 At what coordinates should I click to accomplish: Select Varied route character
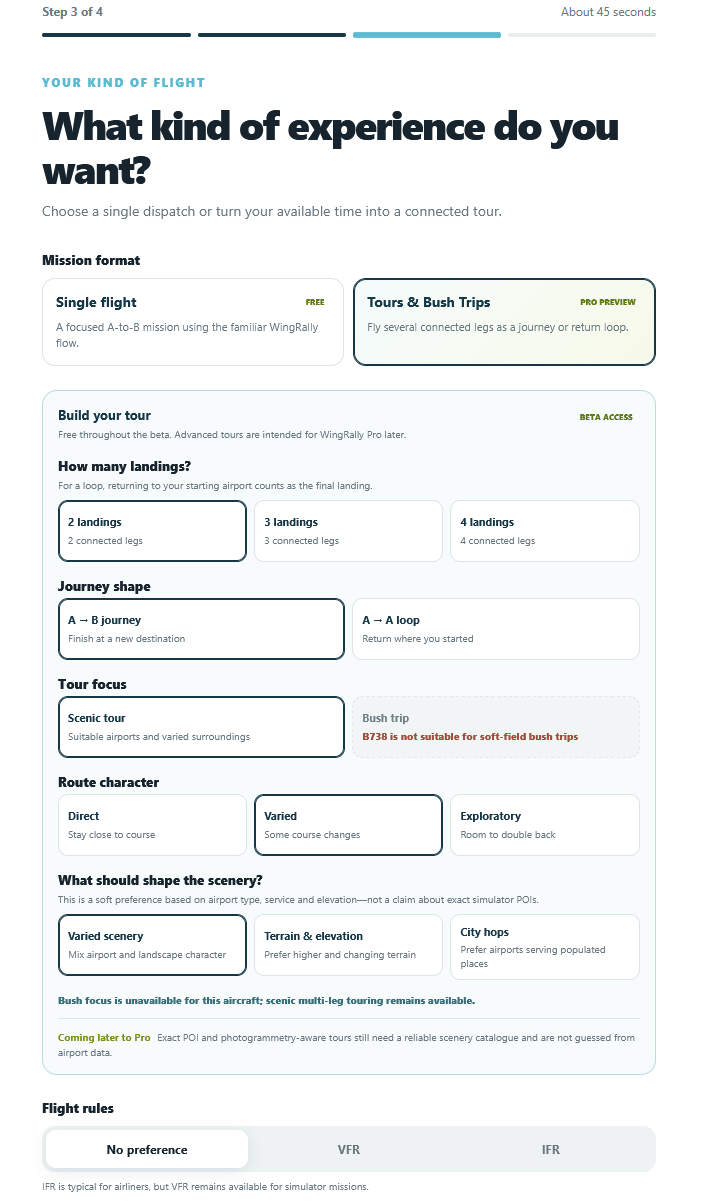pos(348,825)
